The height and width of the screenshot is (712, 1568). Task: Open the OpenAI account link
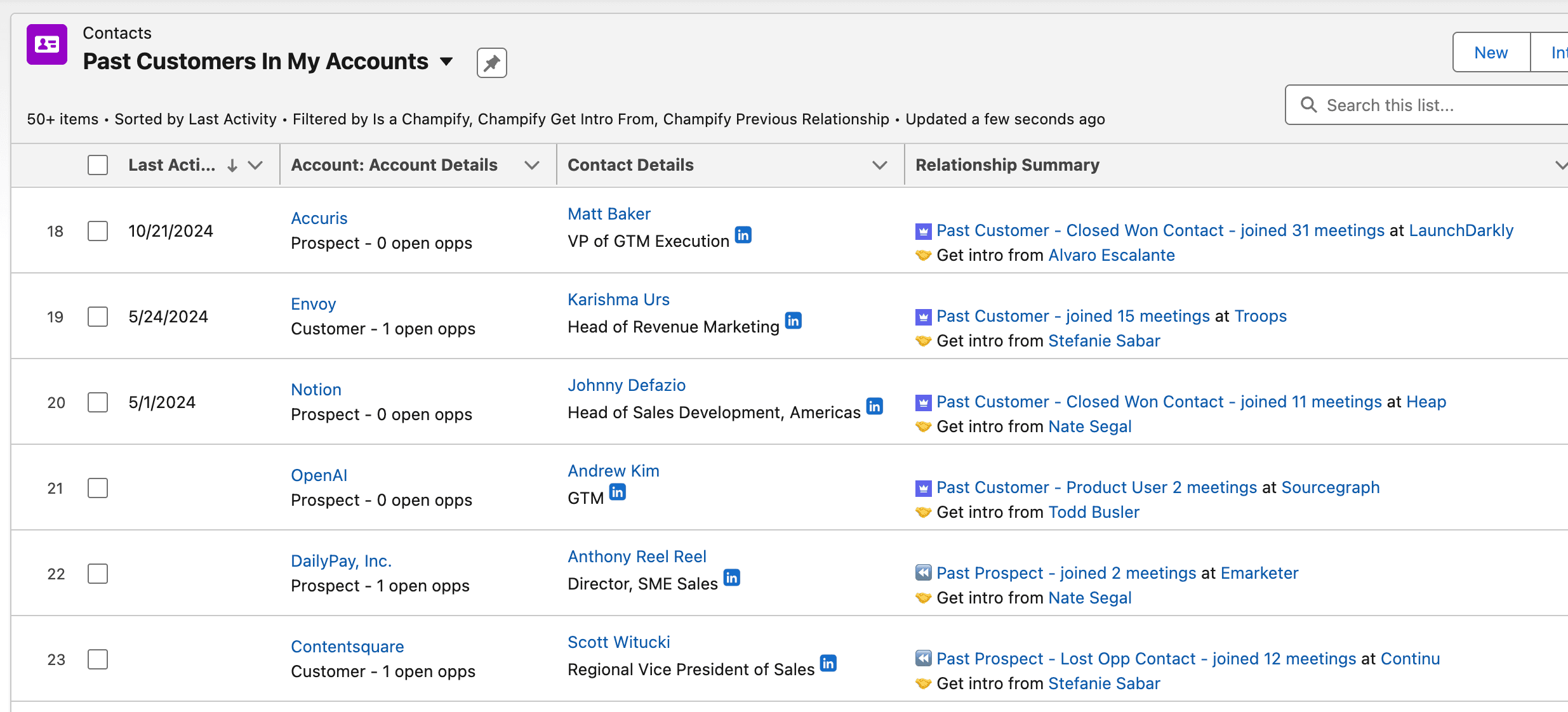(319, 475)
